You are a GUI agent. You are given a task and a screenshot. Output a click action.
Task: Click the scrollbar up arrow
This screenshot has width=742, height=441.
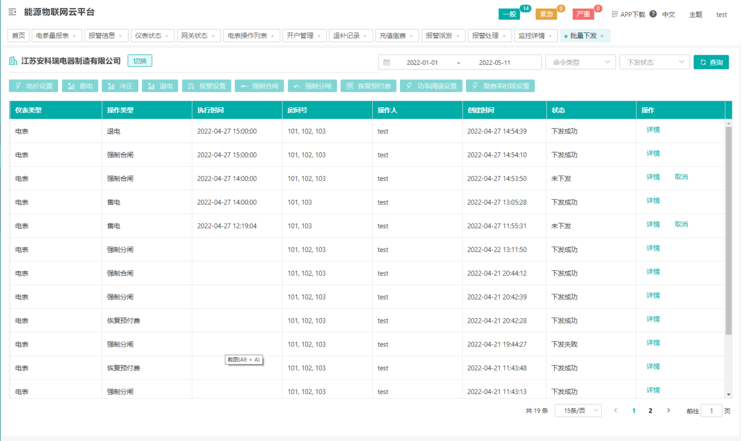pos(729,123)
